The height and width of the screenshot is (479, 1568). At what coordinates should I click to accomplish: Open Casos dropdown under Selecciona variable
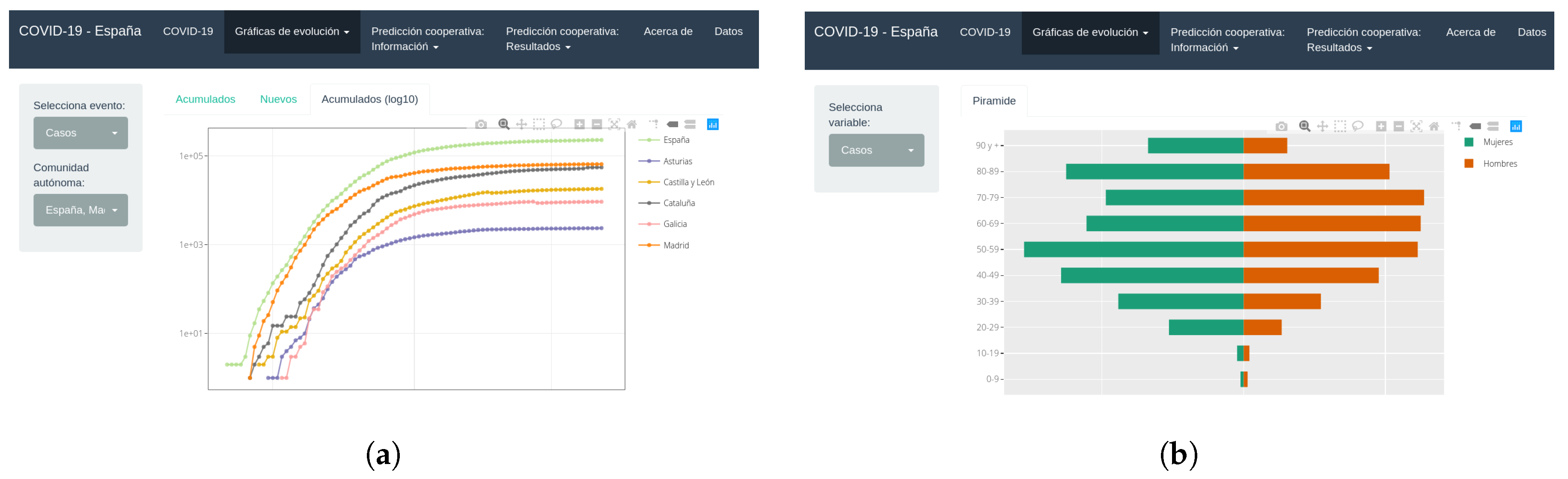click(875, 150)
